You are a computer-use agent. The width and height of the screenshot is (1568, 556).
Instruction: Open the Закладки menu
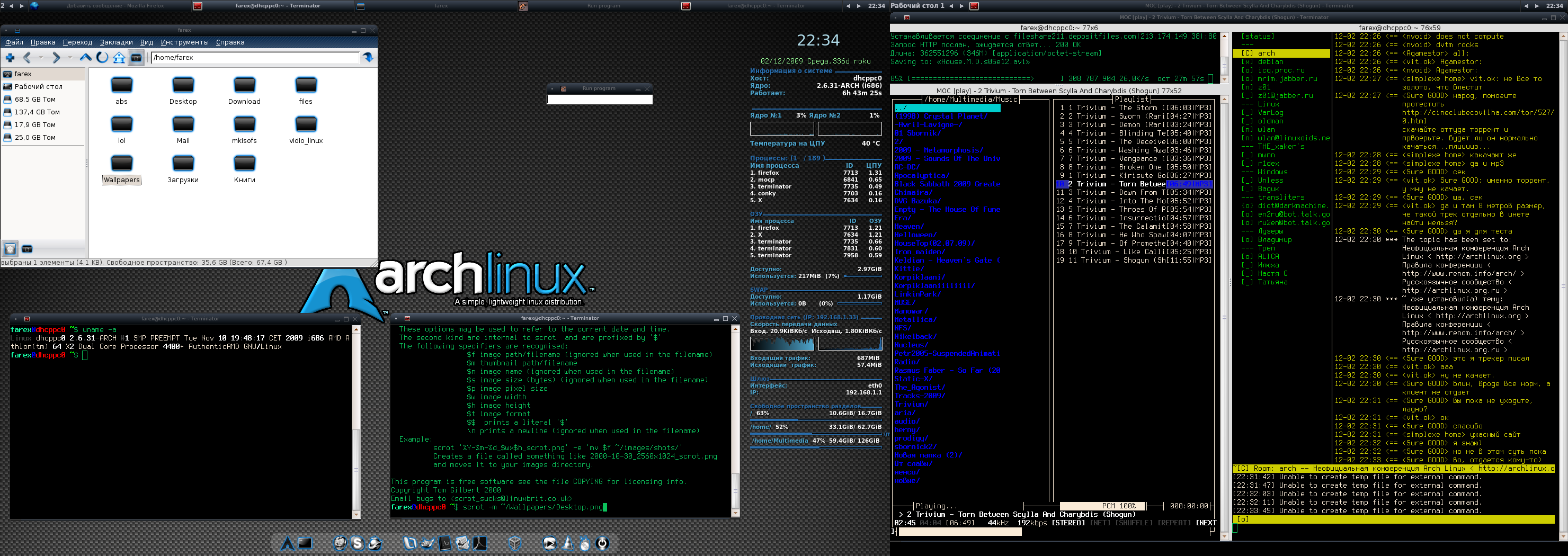click(x=116, y=42)
